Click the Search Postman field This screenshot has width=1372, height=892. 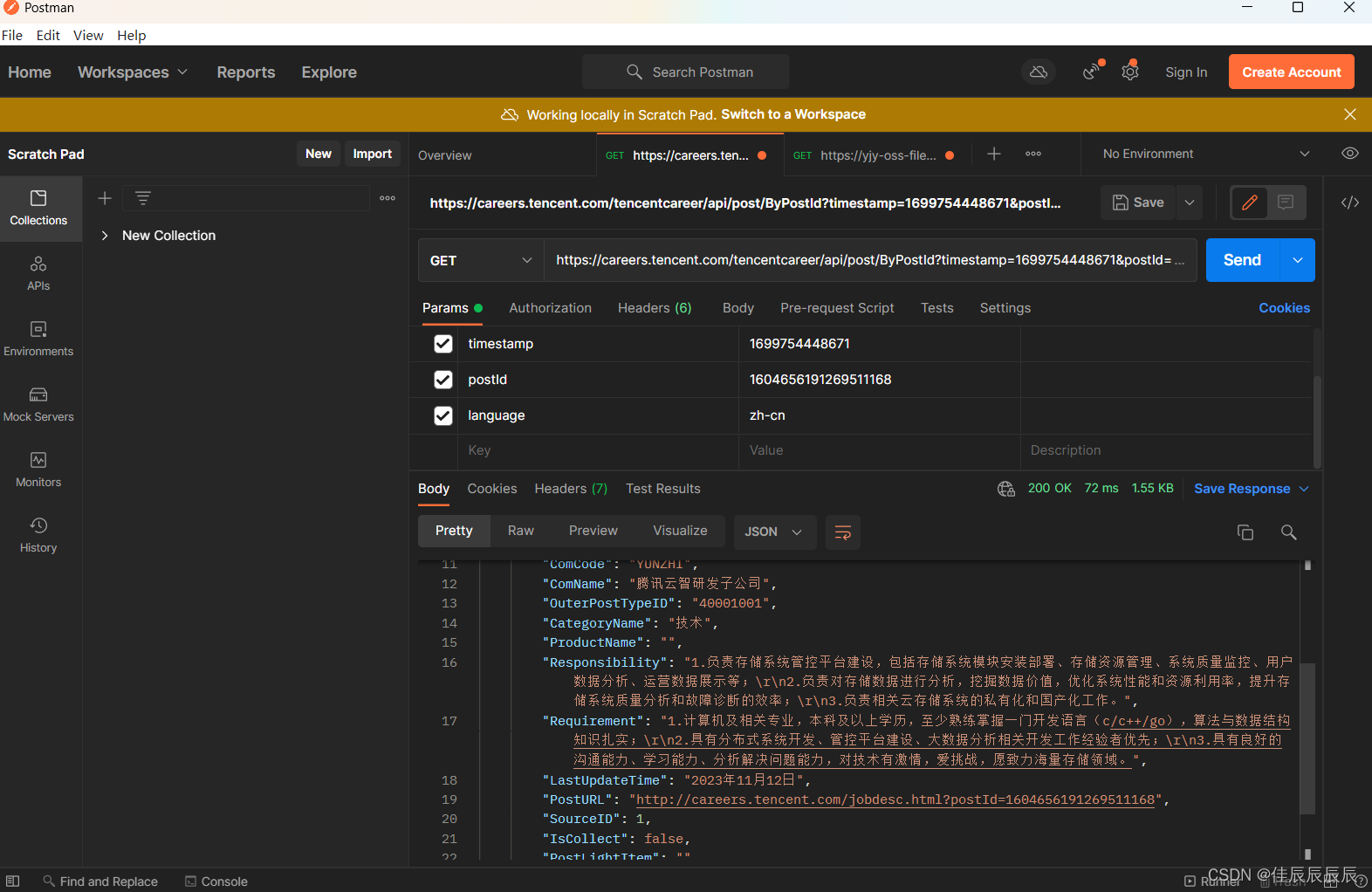686,72
